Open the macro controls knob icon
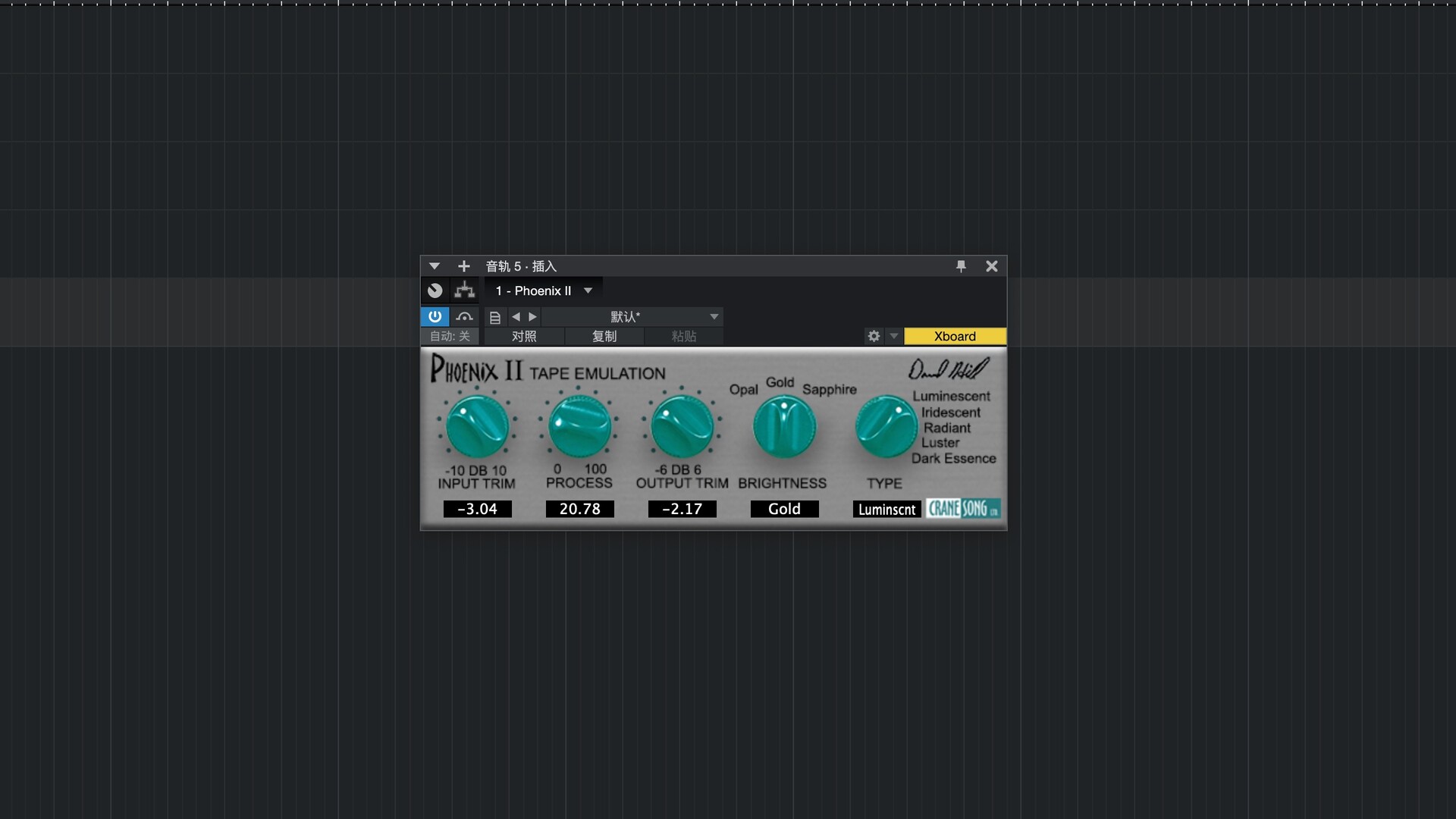The image size is (1456, 819). (435, 290)
